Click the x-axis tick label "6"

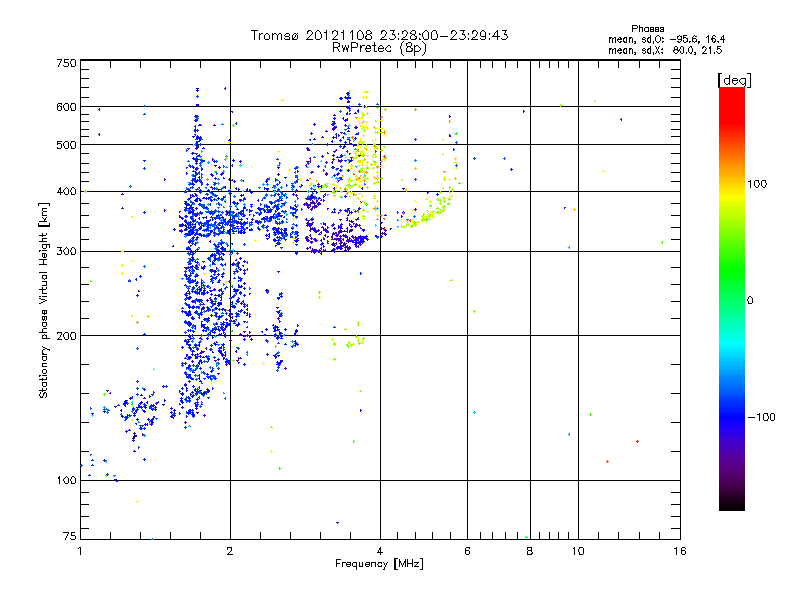pos(467,551)
